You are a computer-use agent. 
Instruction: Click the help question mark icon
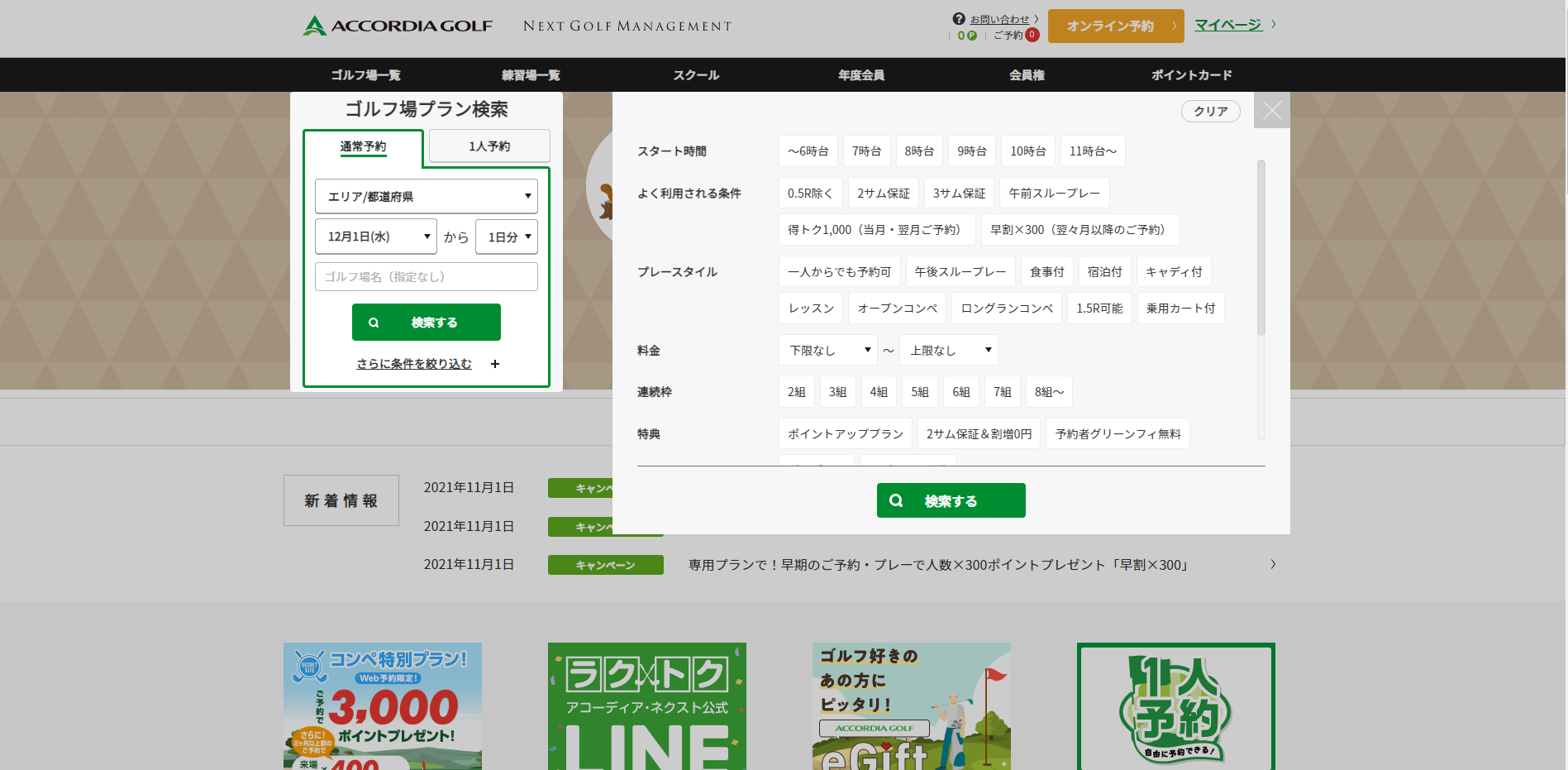point(959,18)
